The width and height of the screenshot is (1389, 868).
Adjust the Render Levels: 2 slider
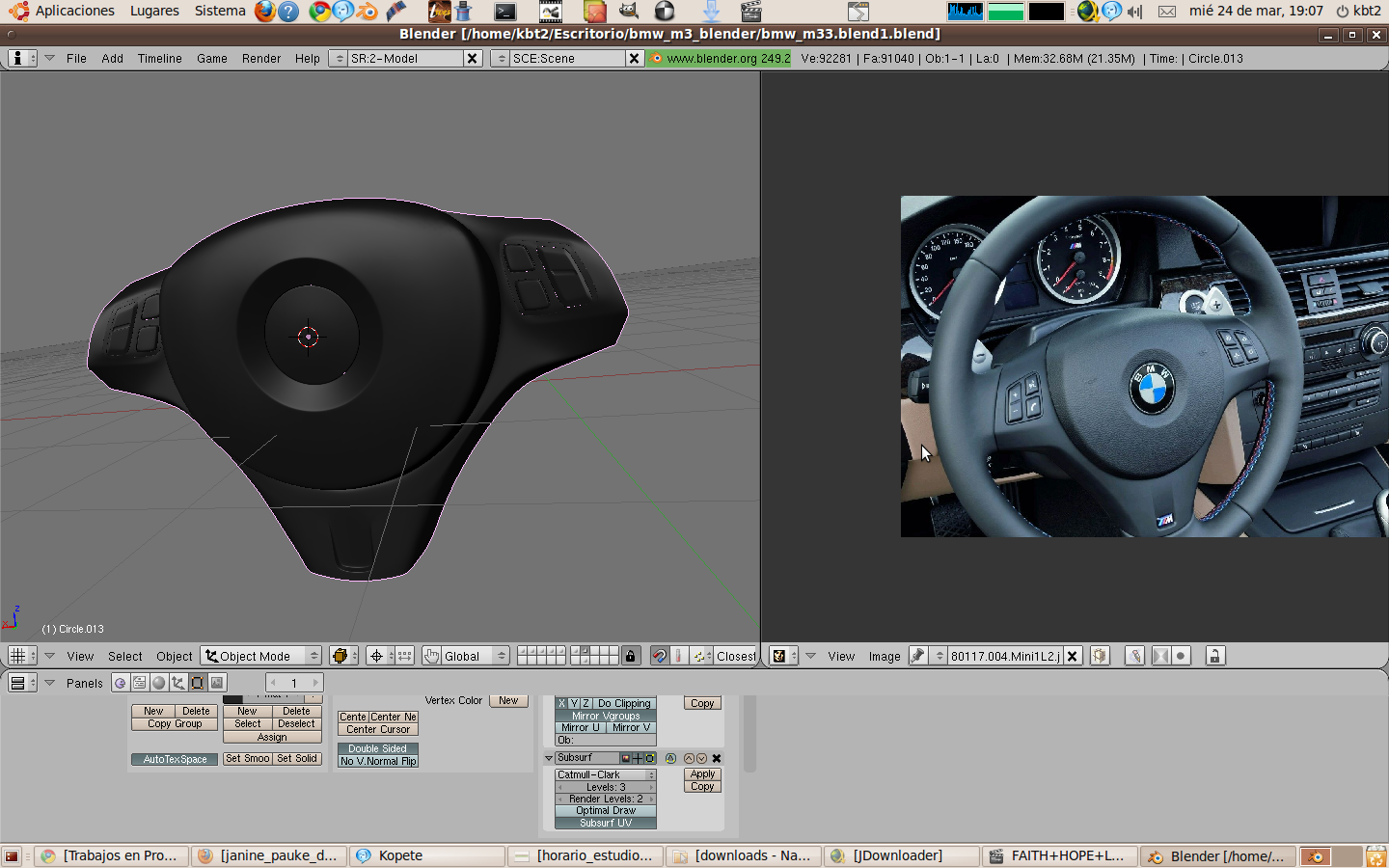pos(606,799)
